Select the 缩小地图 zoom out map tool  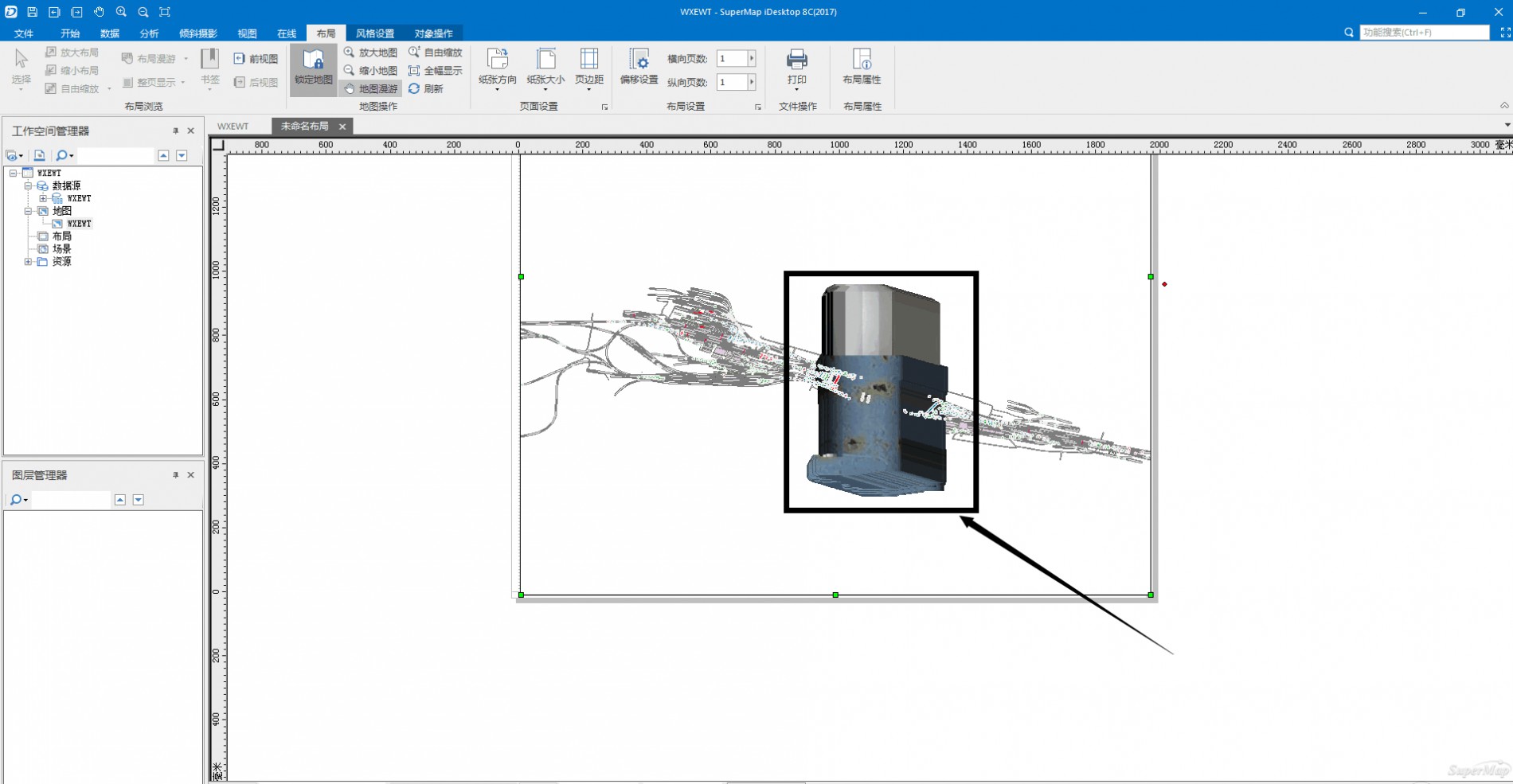[370, 71]
